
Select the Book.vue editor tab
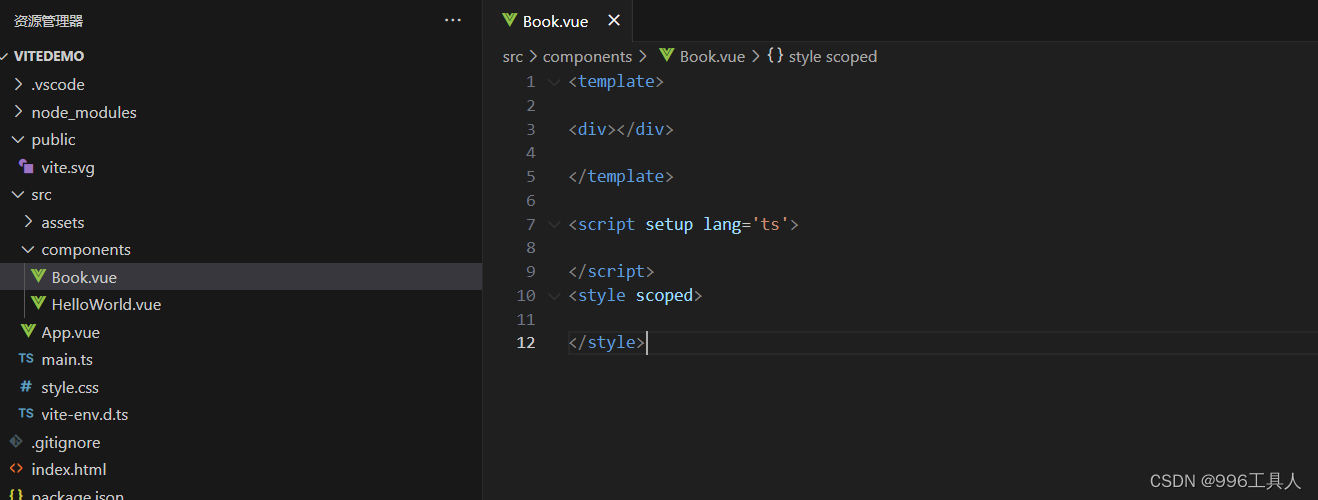tap(558, 21)
